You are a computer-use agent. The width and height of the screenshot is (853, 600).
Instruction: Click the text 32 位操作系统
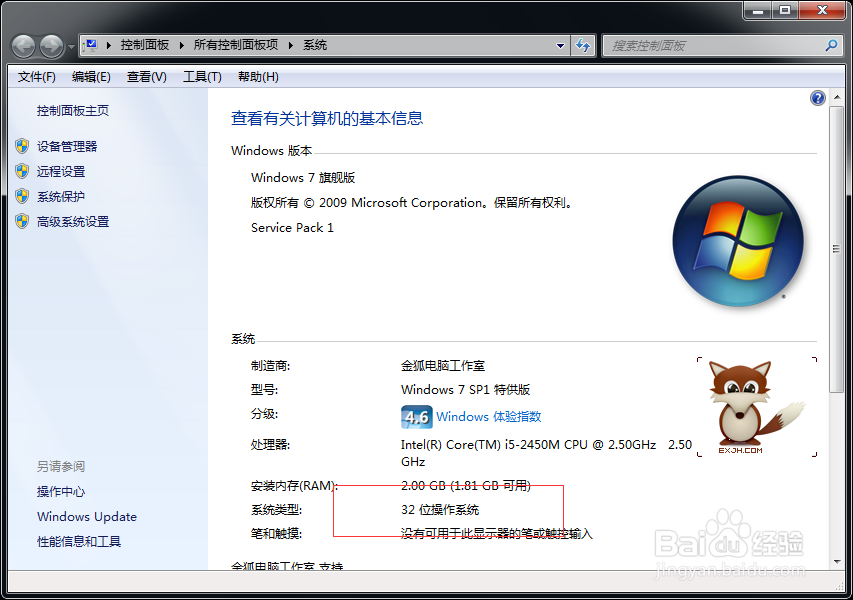440,510
